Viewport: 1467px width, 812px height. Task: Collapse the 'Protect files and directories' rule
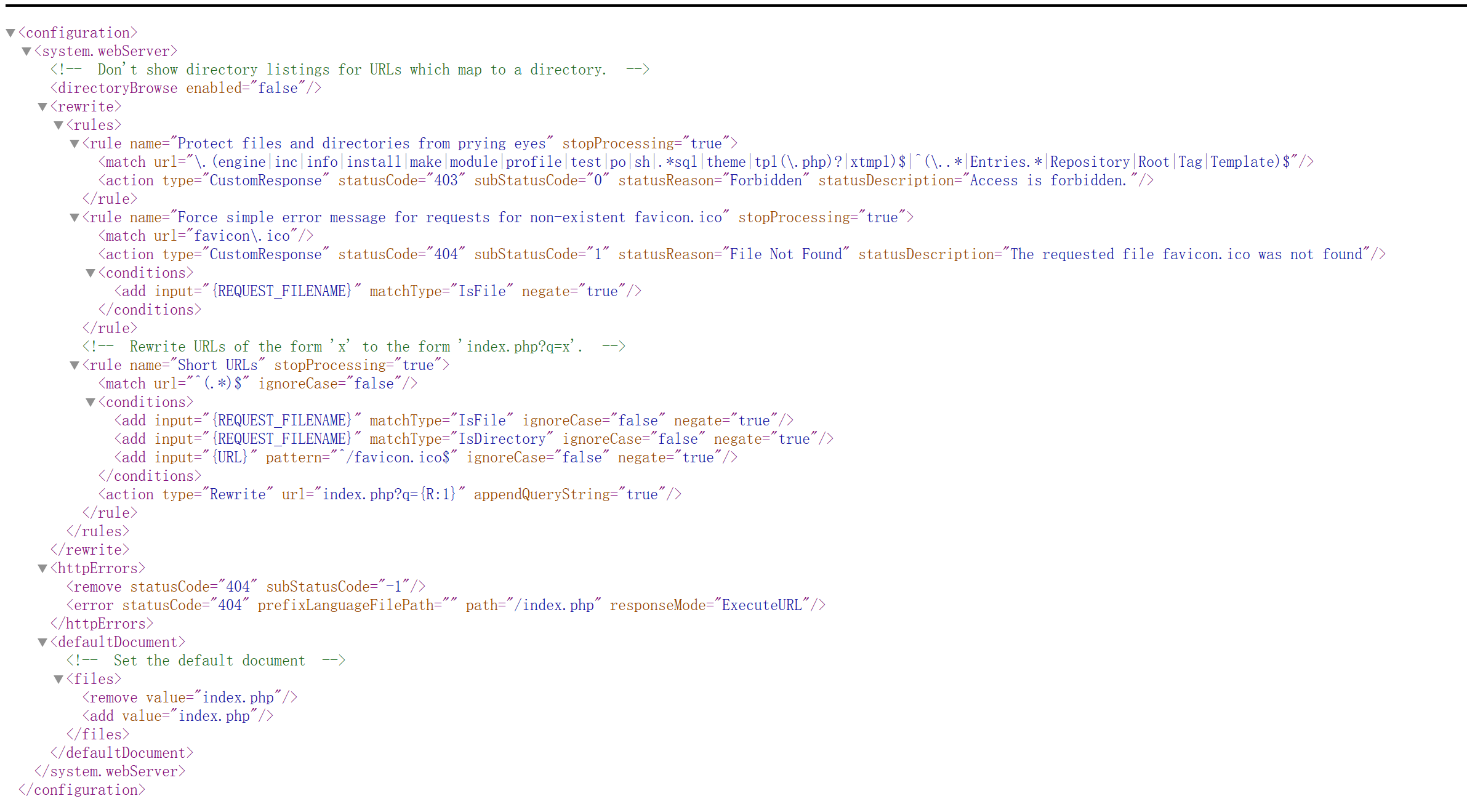(x=74, y=143)
